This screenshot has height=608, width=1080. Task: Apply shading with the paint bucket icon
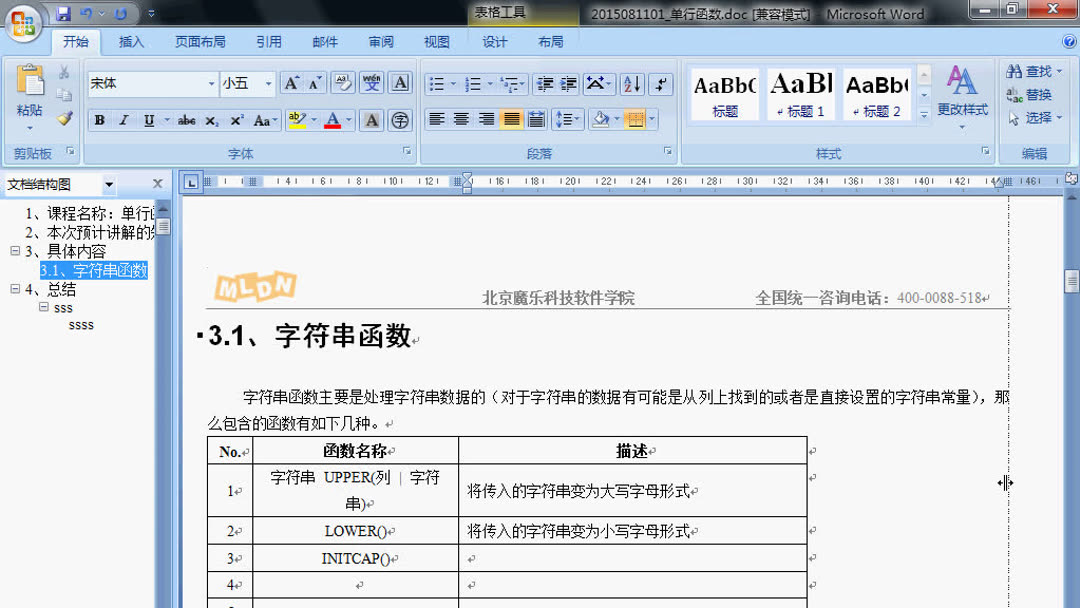602,119
